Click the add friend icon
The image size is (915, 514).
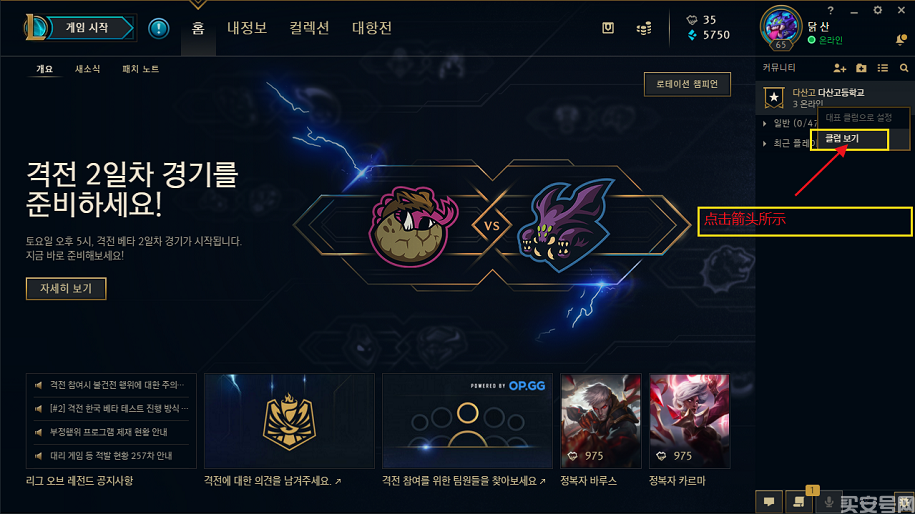tap(839, 68)
